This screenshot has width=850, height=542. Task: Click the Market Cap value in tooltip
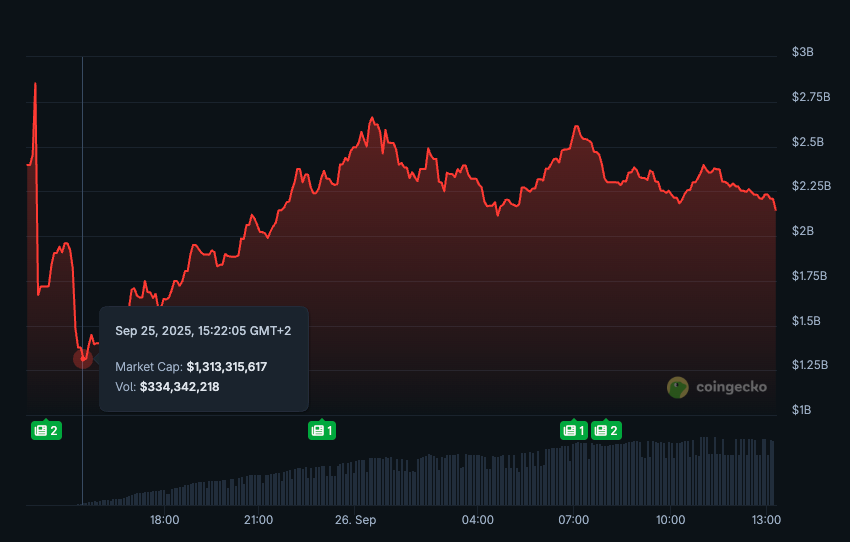226,367
